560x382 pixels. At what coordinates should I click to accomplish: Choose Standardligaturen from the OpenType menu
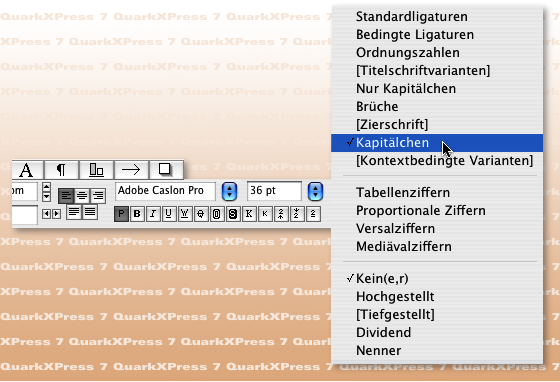tap(437, 17)
